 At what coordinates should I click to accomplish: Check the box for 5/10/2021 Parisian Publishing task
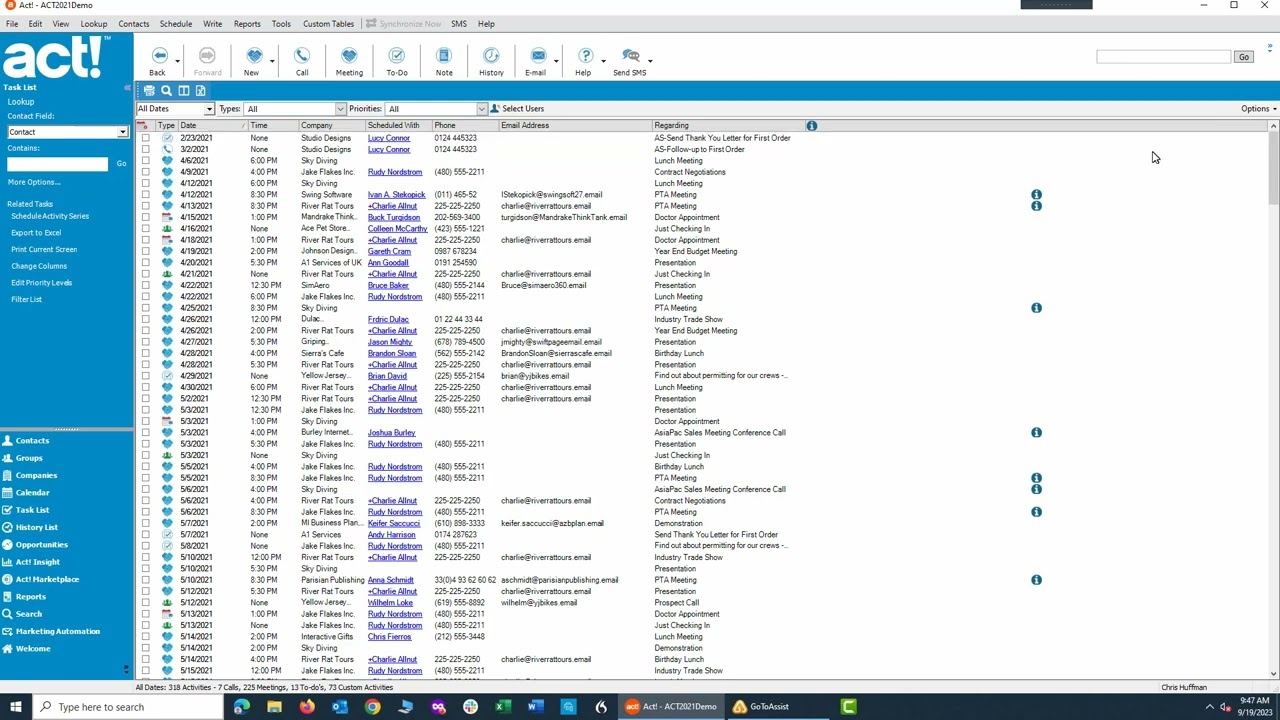click(146, 580)
